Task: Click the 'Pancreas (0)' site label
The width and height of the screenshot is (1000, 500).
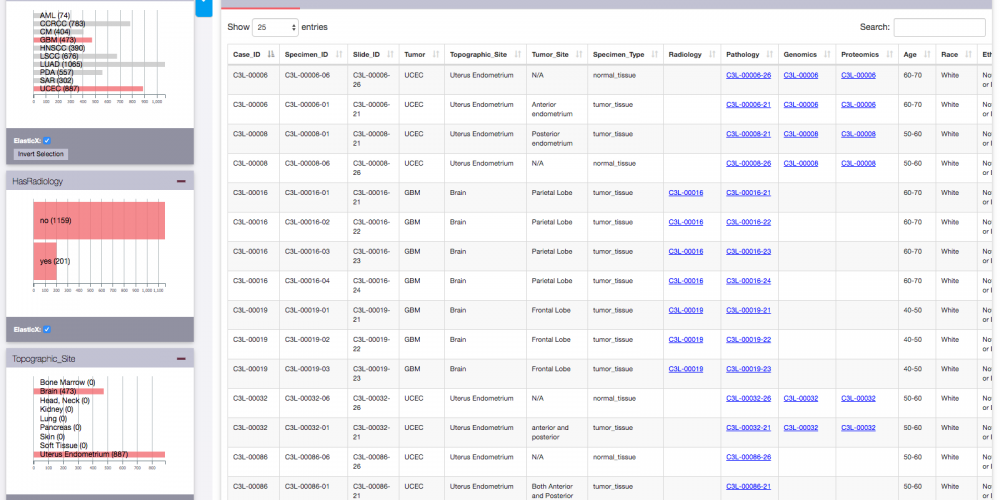Action: 61,427
